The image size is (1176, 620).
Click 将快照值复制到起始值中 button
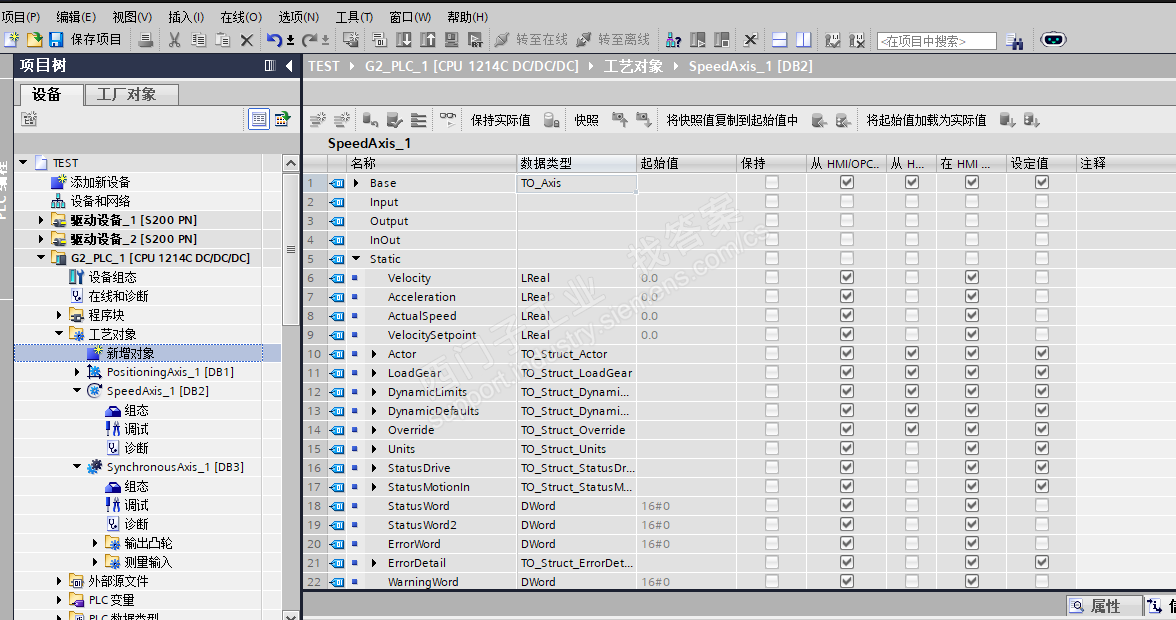[x=732, y=120]
